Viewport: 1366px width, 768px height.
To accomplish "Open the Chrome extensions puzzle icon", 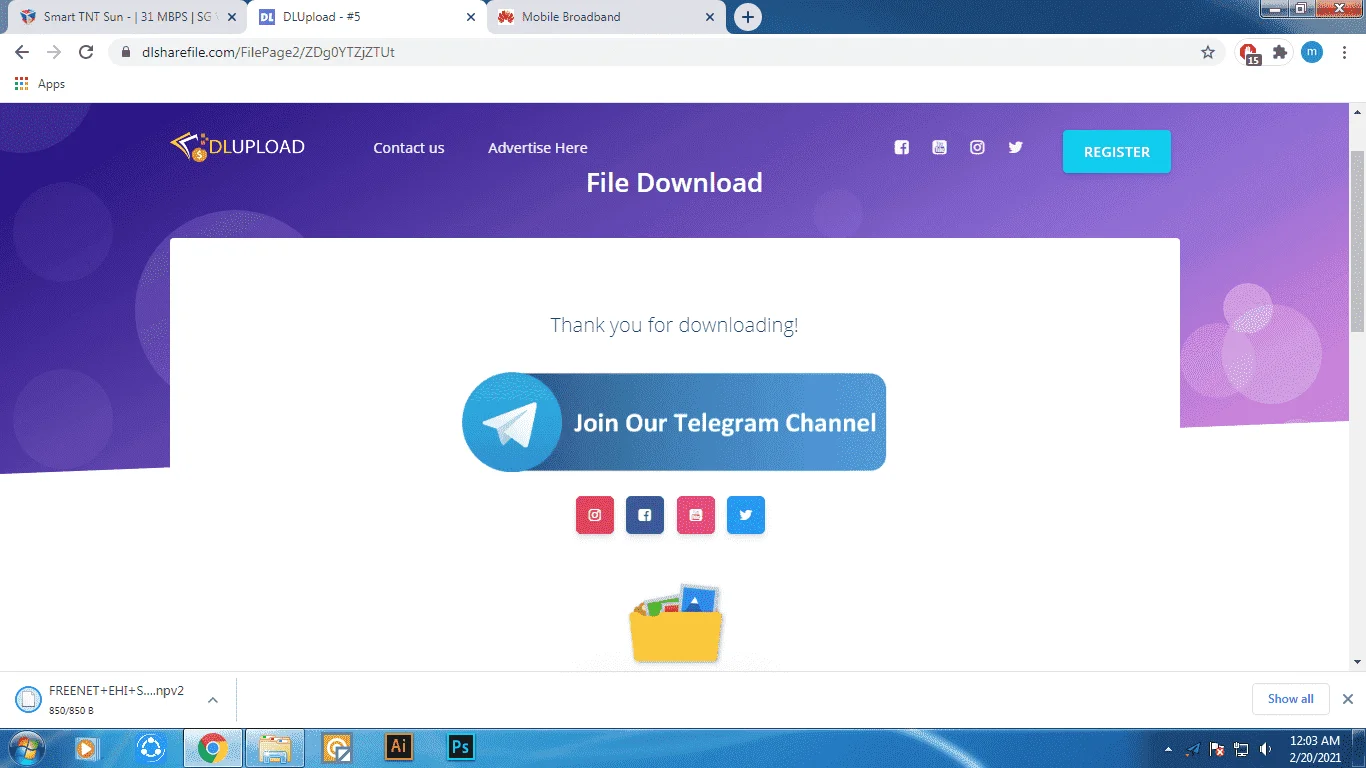I will pyautogui.click(x=1280, y=52).
